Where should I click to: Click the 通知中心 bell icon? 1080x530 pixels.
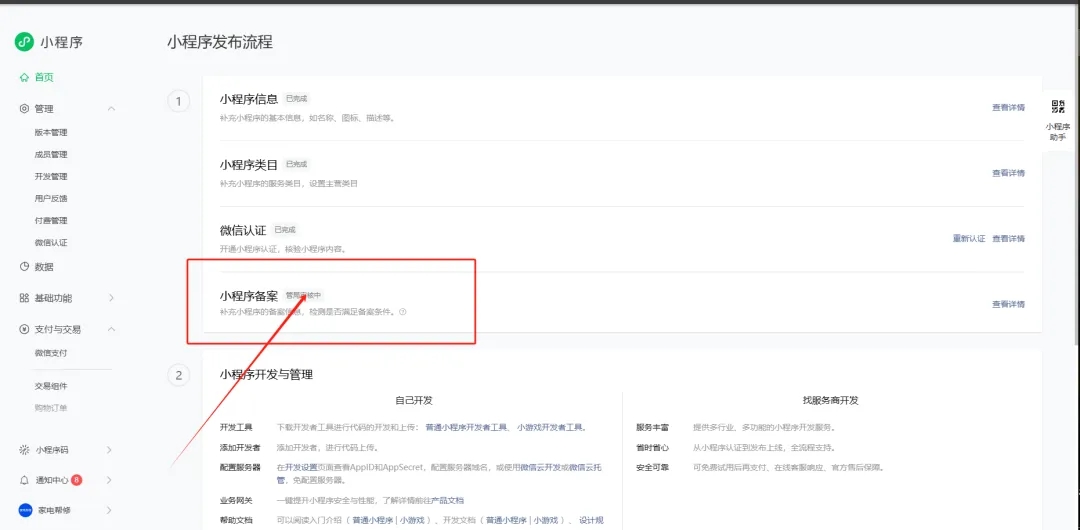click(24, 480)
